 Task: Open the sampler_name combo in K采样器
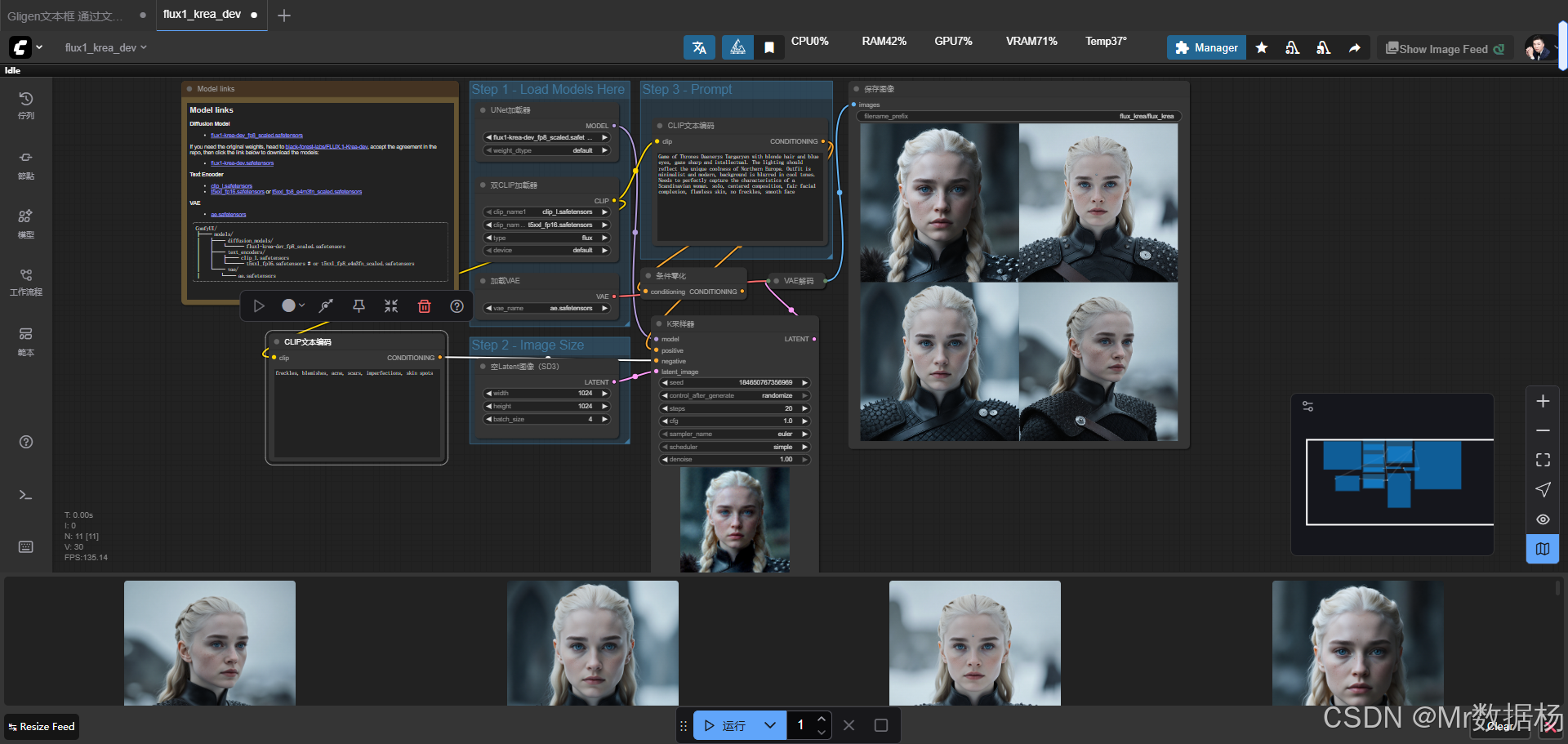735,434
